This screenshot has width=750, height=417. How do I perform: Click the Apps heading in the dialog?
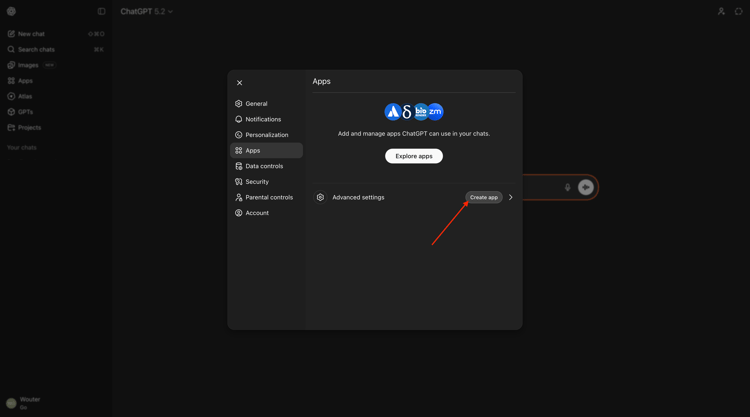321,81
